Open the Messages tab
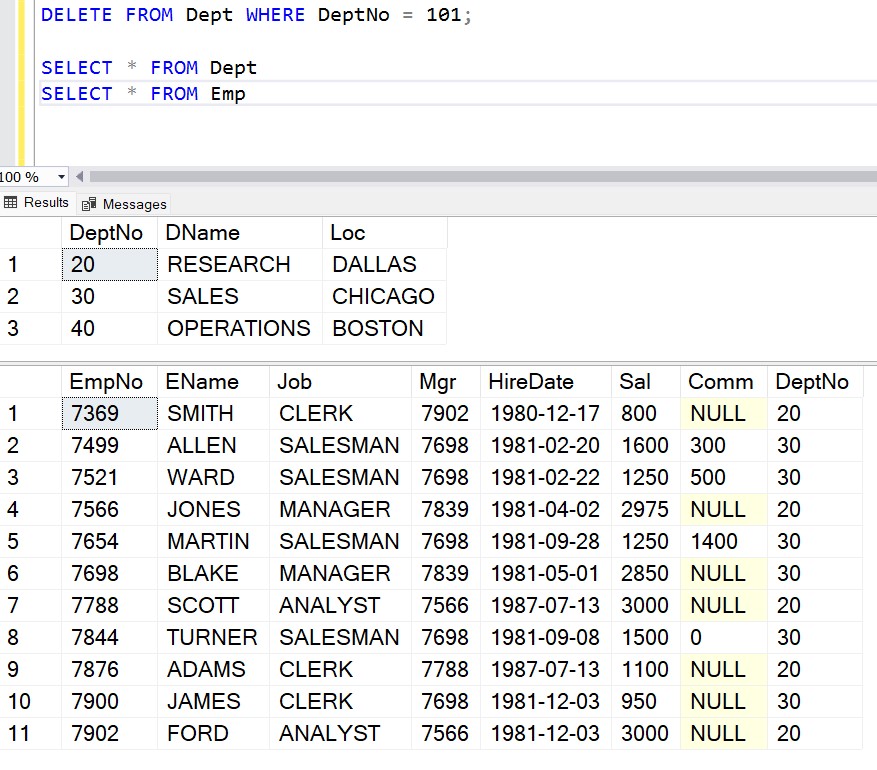The image size is (877, 770). pyautogui.click(x=124, y=204)
